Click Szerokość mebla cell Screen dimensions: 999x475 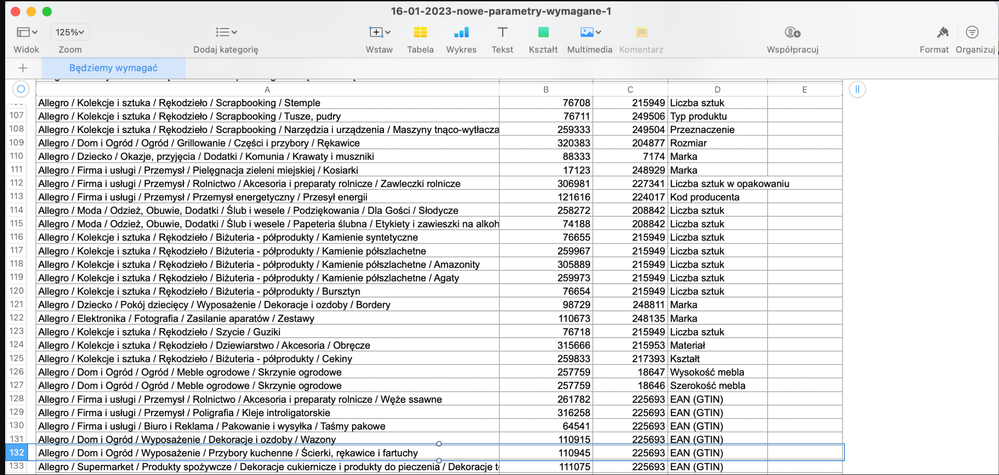717,385
